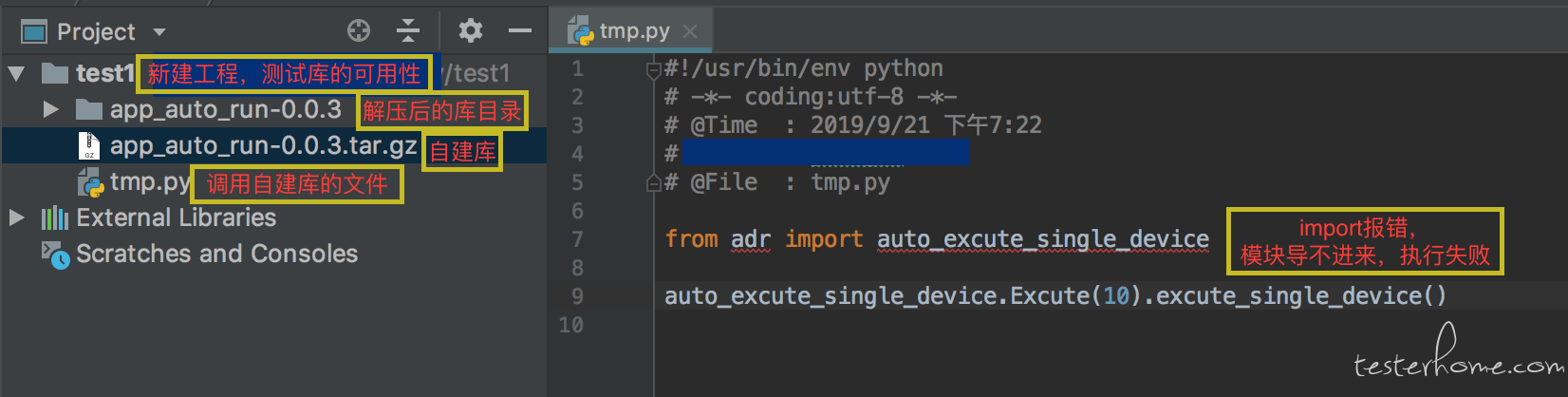Toggle the code fold marker on line 1
The height and width of the screenshot is (397, 1568).
(653, 69)
